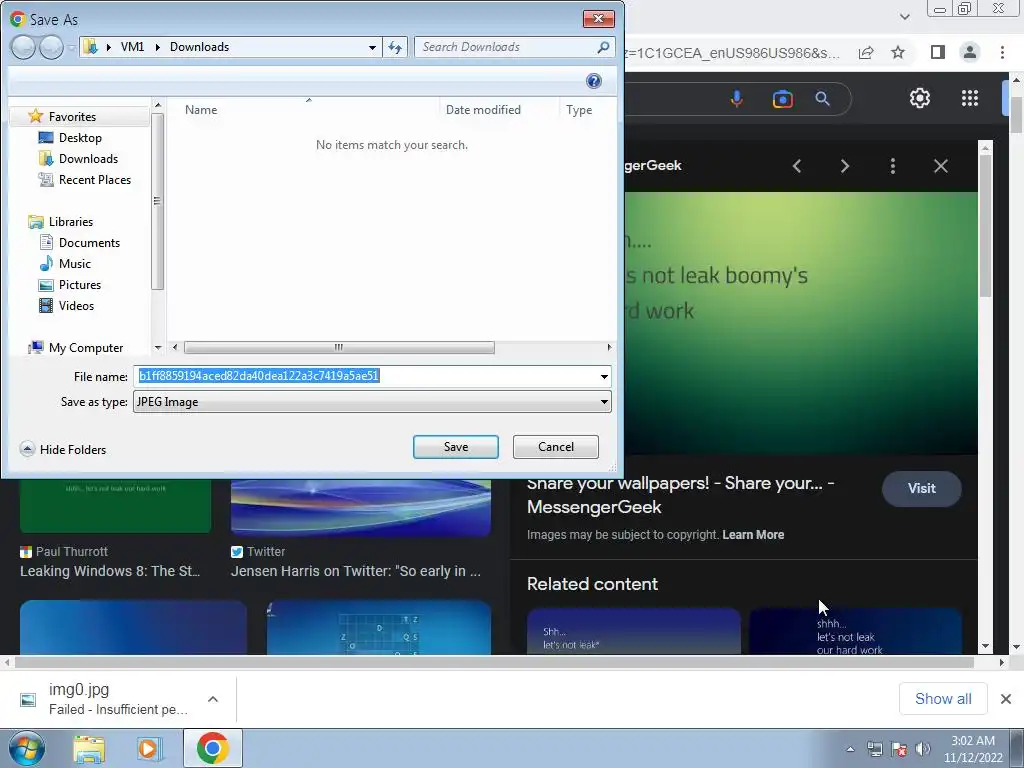The width and height of the screenshot is (1024, 768).
Task: Expand the File name history dropdown arrow
Action: (604, 376)
